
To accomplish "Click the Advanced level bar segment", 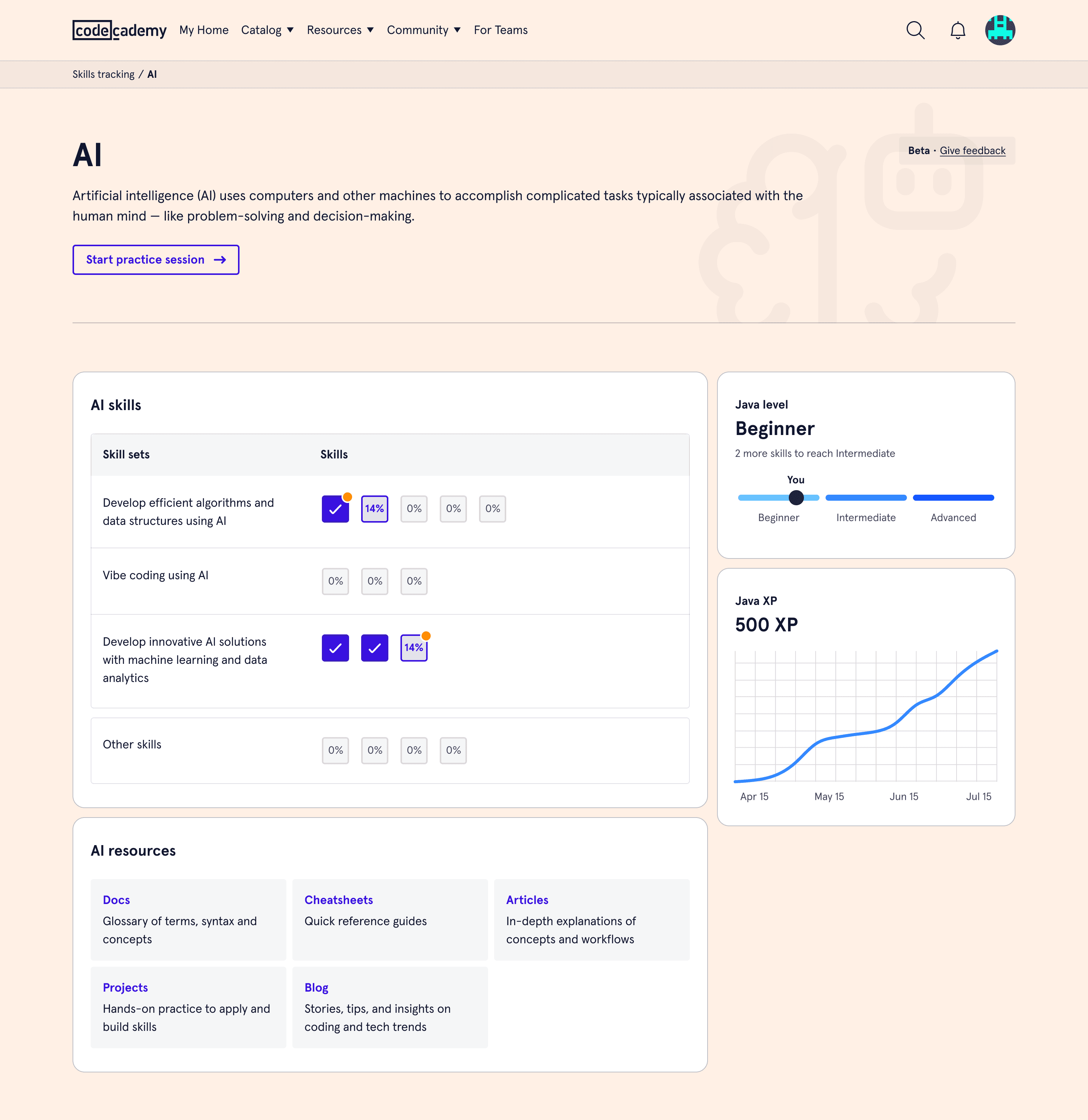I will (954, 498).
